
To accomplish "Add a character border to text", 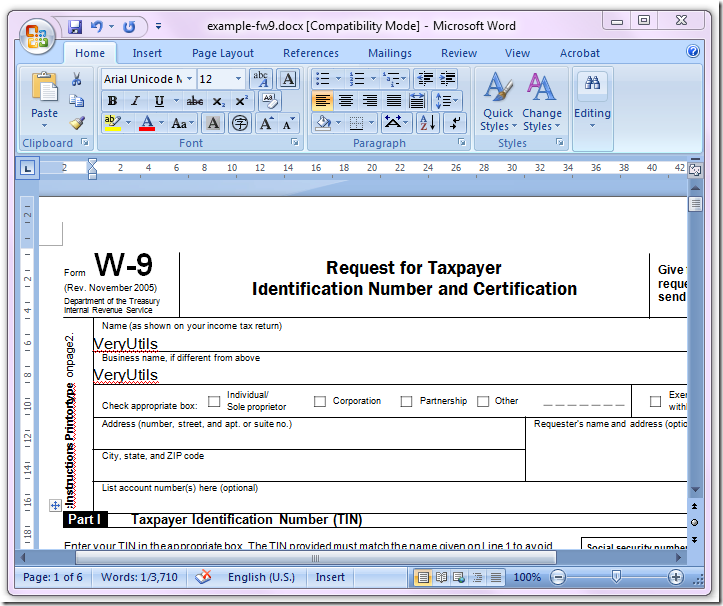I will [x=288, y=79].
